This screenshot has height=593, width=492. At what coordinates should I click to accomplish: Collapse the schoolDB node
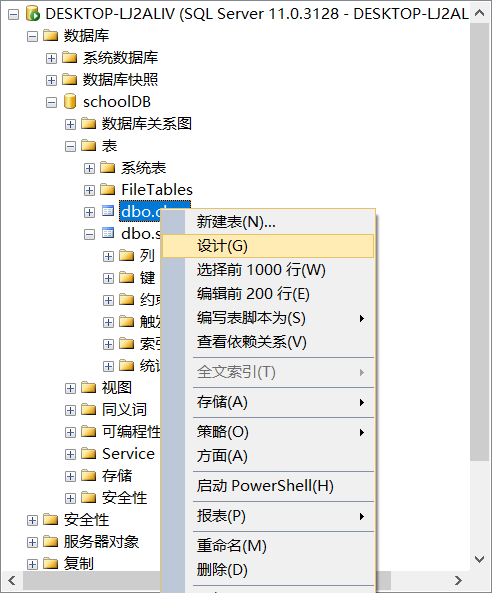coord(51,102)
